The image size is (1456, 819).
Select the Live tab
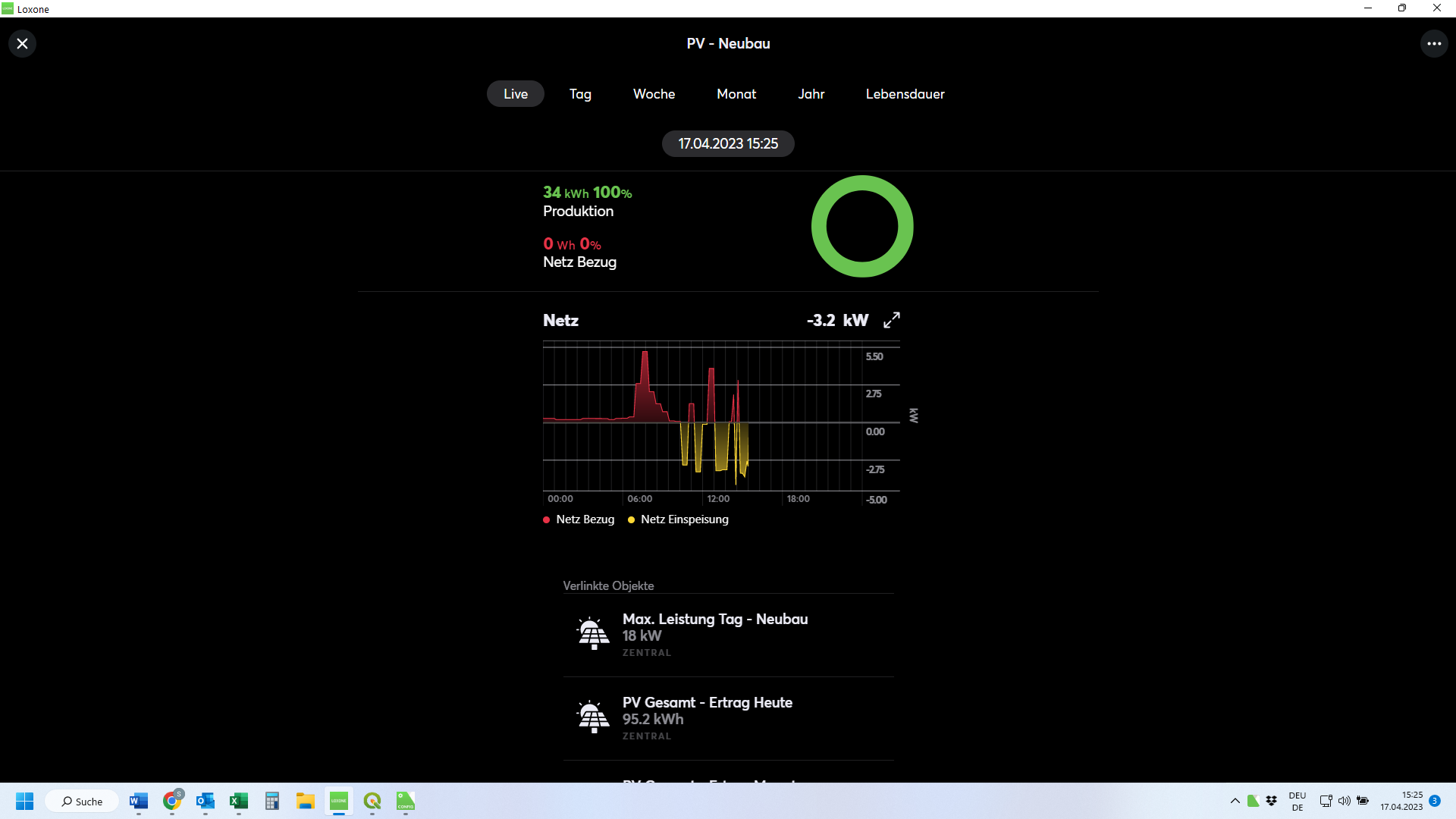[x=515, y=94]
